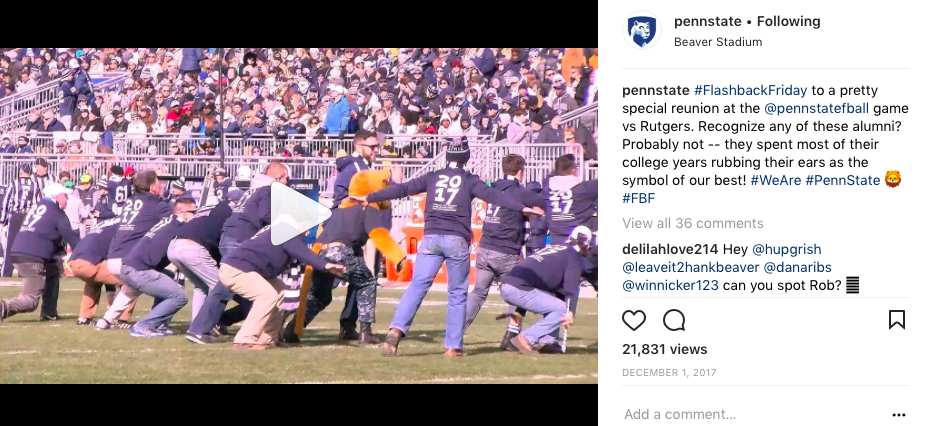Toggle the Following button

tap(789, 21)
